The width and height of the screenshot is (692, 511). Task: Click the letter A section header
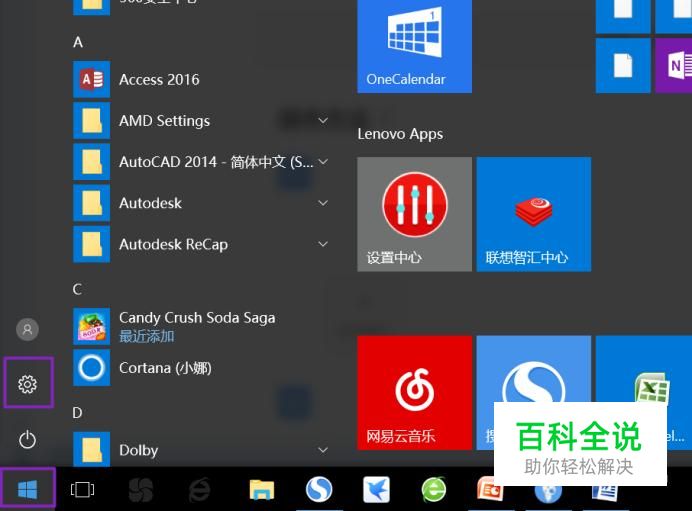(x=78, y=42)
